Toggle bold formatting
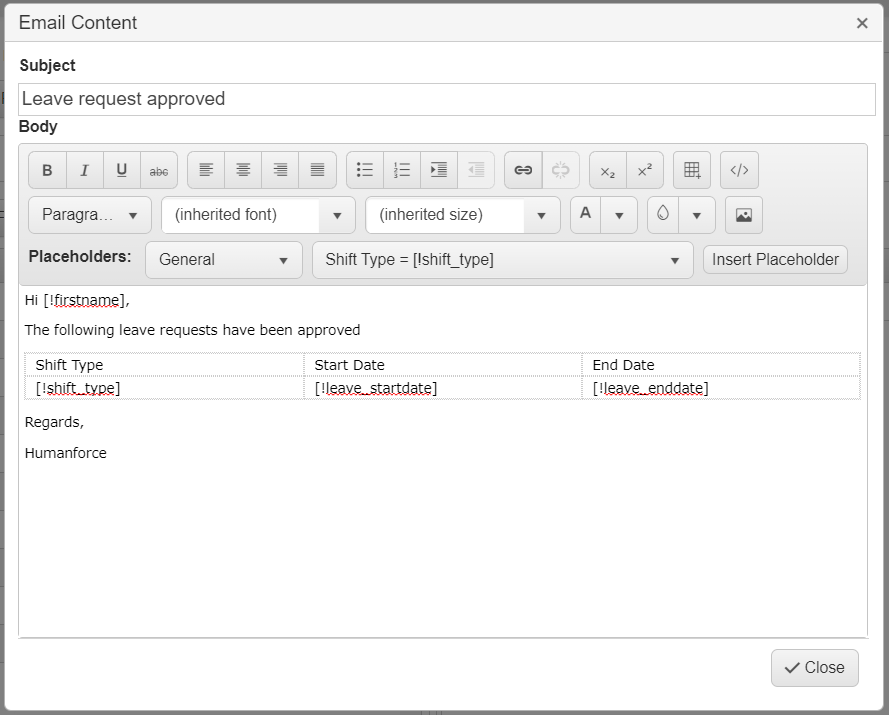889x715 pixels. [x=48, y=170]
